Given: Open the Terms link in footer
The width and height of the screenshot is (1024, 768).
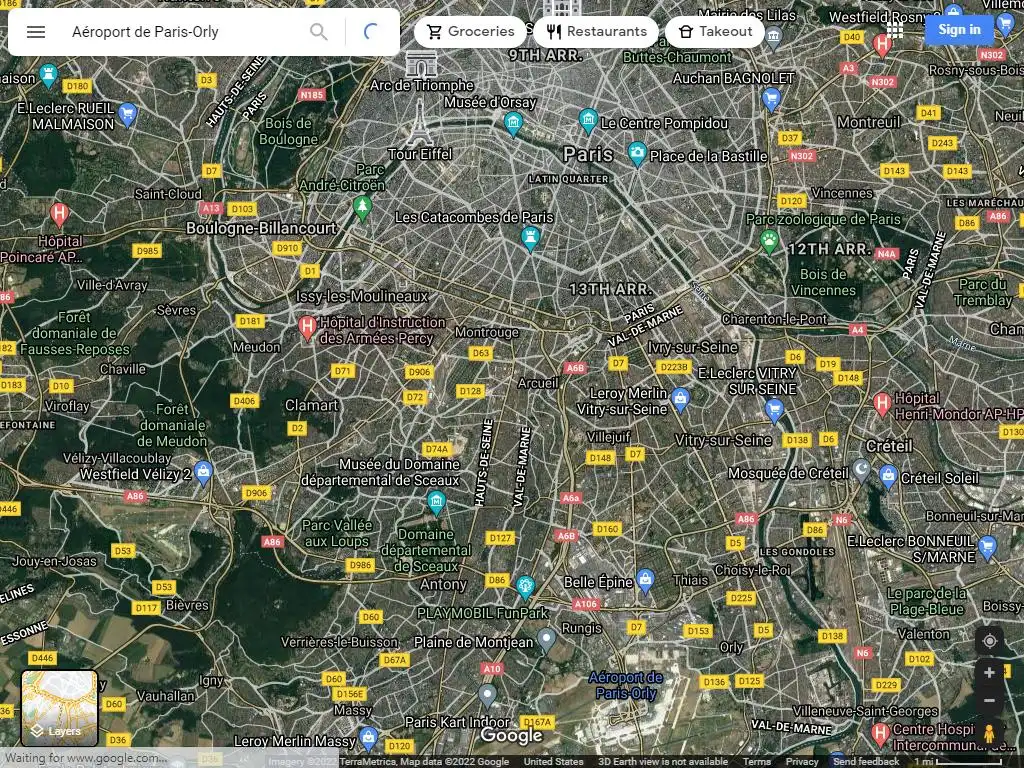Looking at the screenshot, I should coord(756,761).
